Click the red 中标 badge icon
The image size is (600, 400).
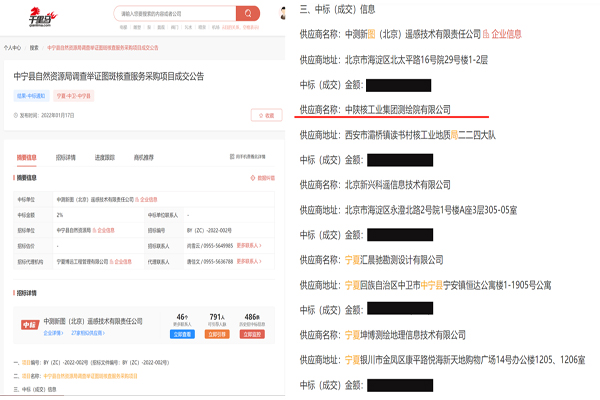tap(29, 325)
